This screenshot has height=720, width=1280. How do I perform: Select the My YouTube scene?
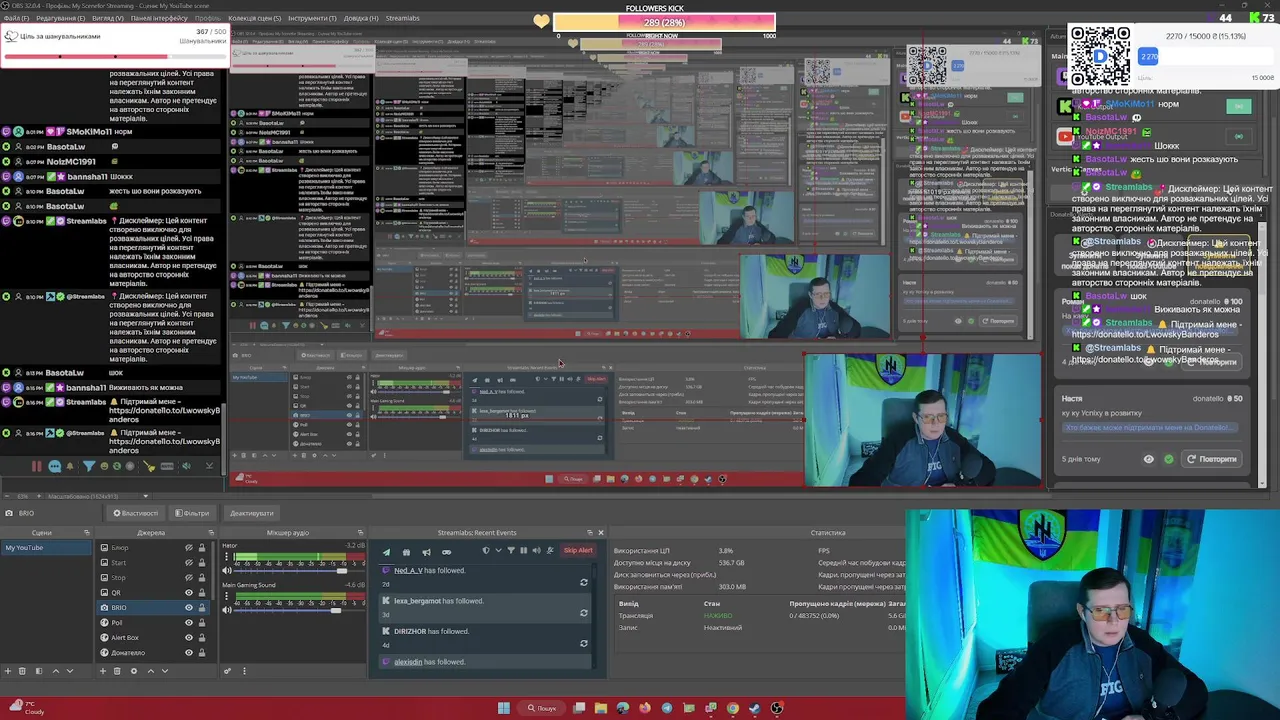point(46,548)
